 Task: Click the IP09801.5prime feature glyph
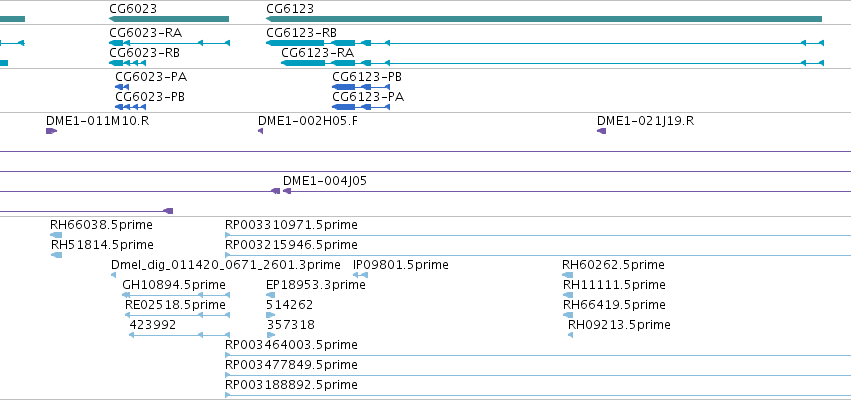360,275
